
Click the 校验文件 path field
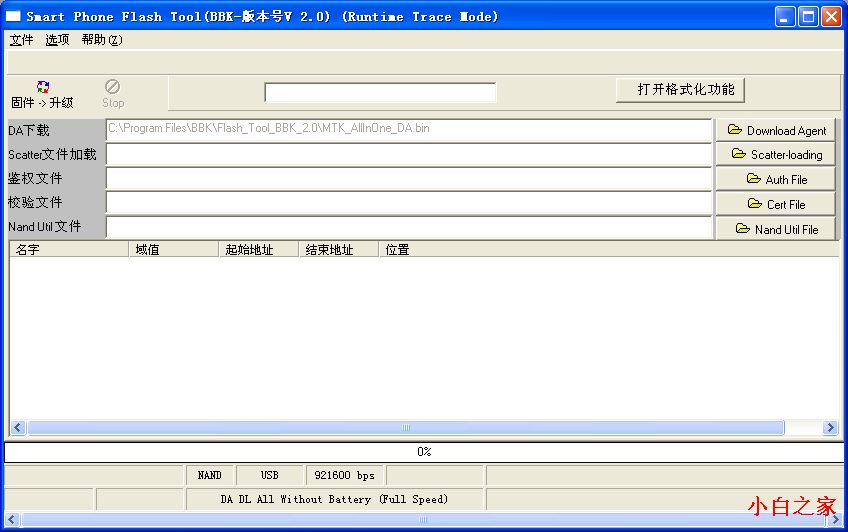408,203
